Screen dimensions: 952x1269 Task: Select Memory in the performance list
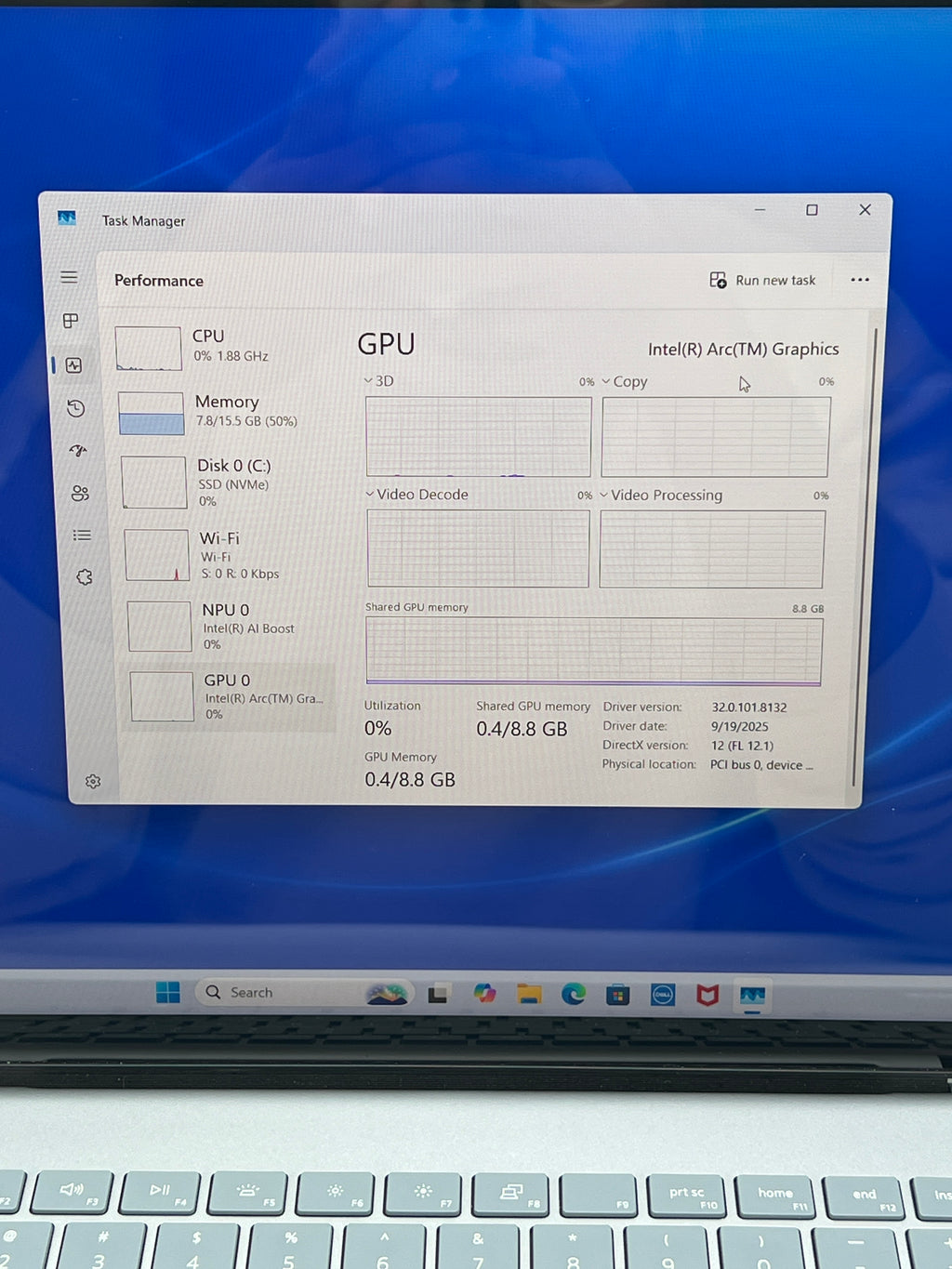pos(225,413)
